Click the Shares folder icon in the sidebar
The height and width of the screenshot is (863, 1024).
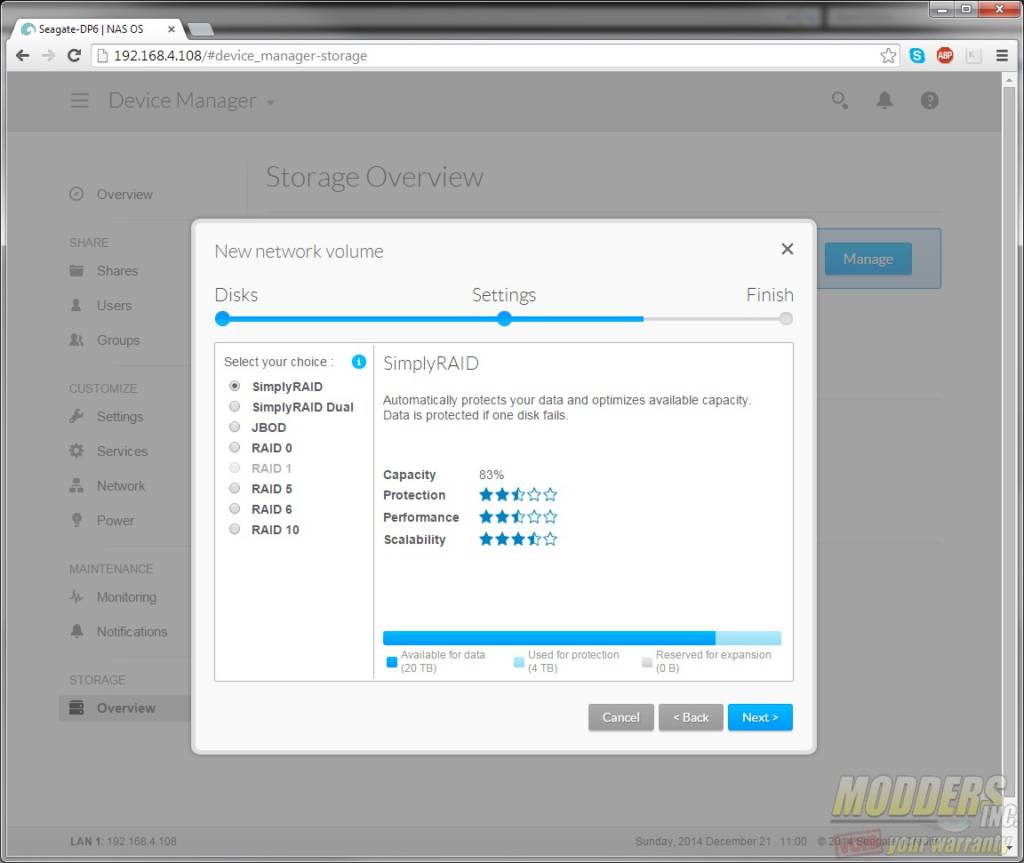[76, 270]
